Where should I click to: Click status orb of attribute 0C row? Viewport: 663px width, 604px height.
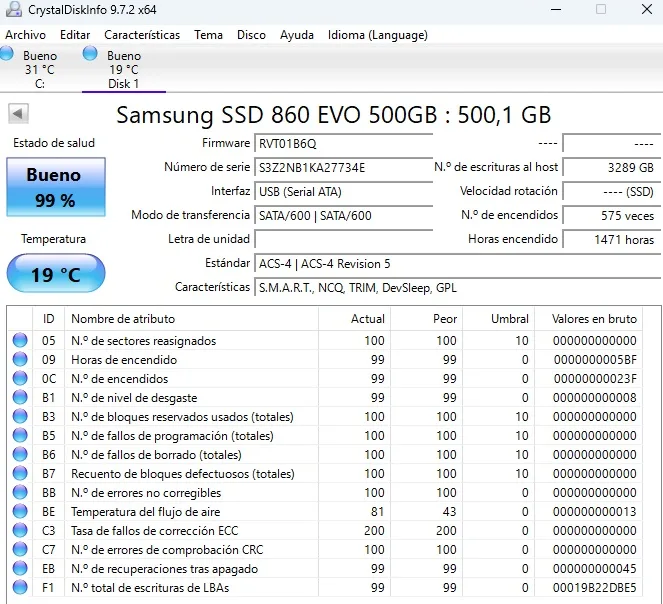(20, 378)
